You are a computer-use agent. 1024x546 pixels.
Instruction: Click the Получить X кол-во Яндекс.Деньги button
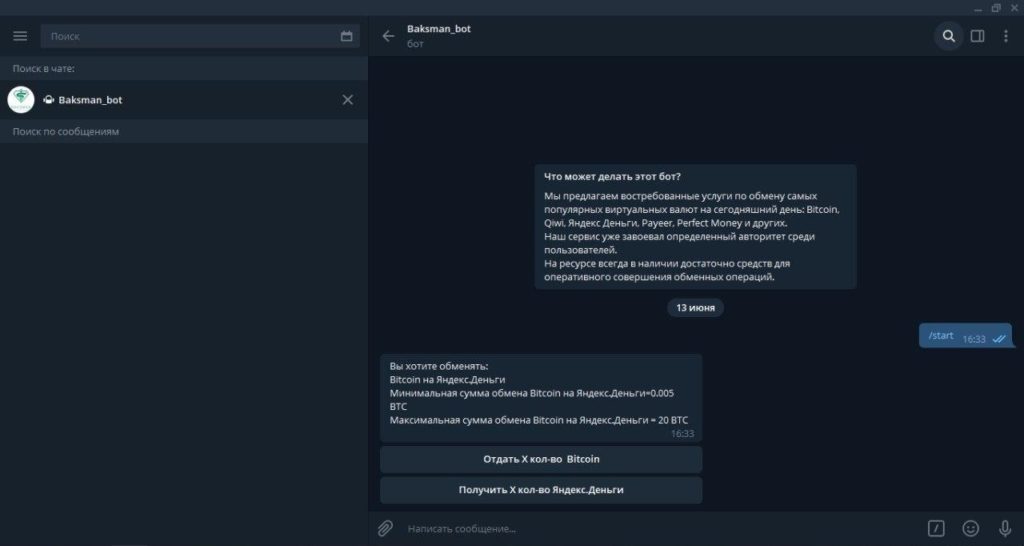(541, 490)
